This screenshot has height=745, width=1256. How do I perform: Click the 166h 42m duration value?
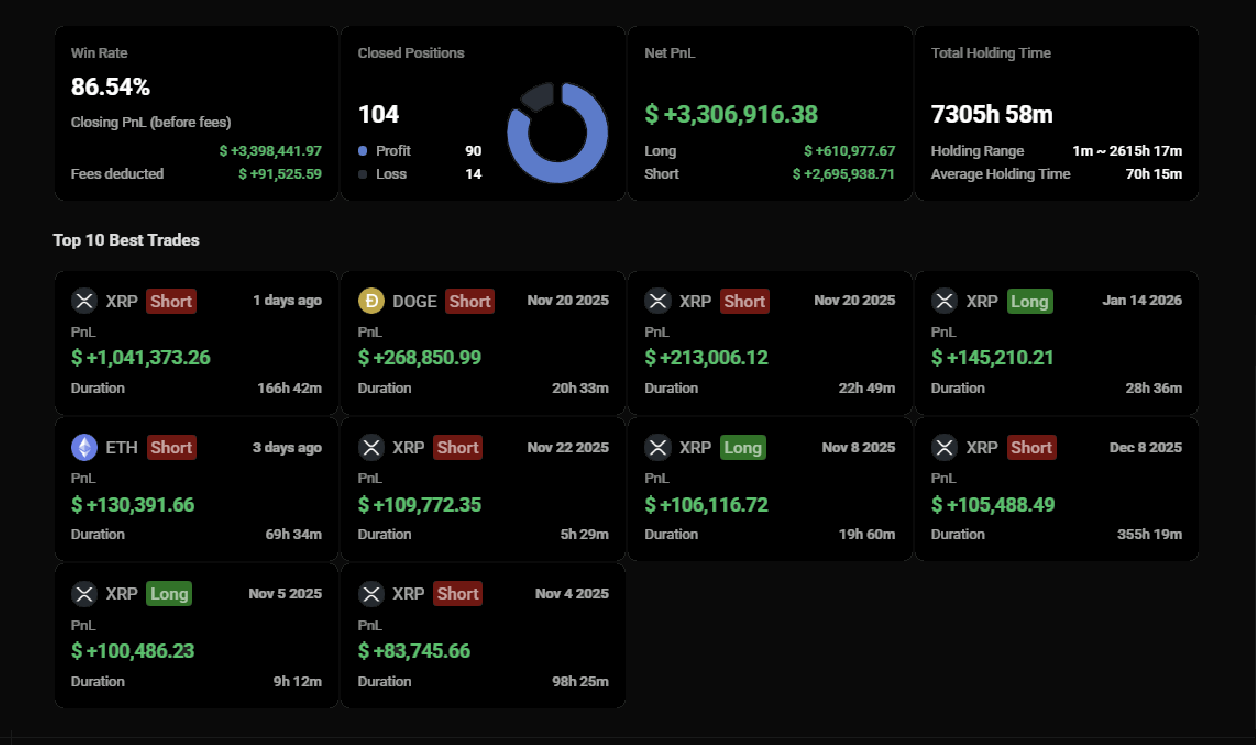point(289,388)
